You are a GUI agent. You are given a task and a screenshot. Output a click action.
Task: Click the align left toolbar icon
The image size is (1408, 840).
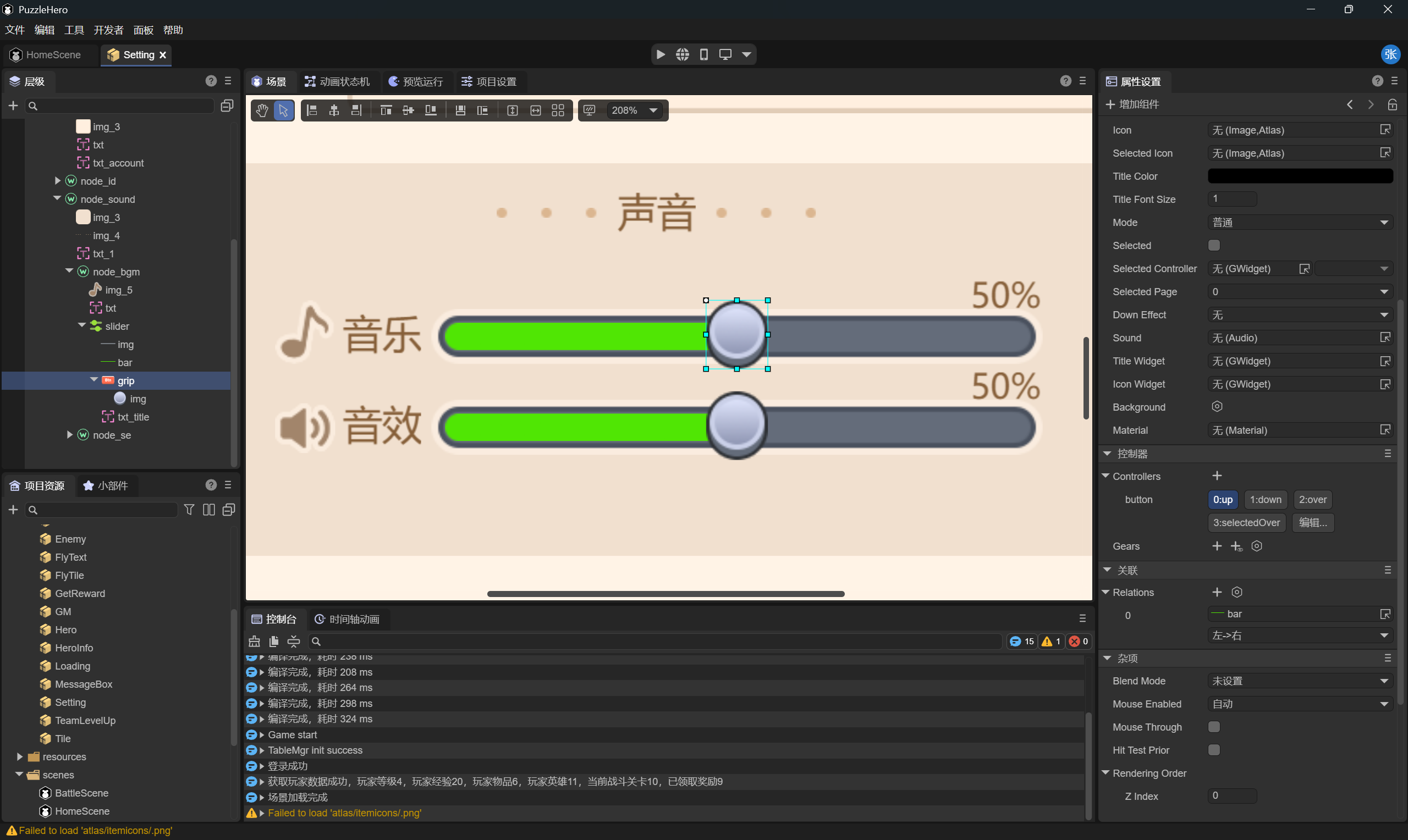coord(312,110)
